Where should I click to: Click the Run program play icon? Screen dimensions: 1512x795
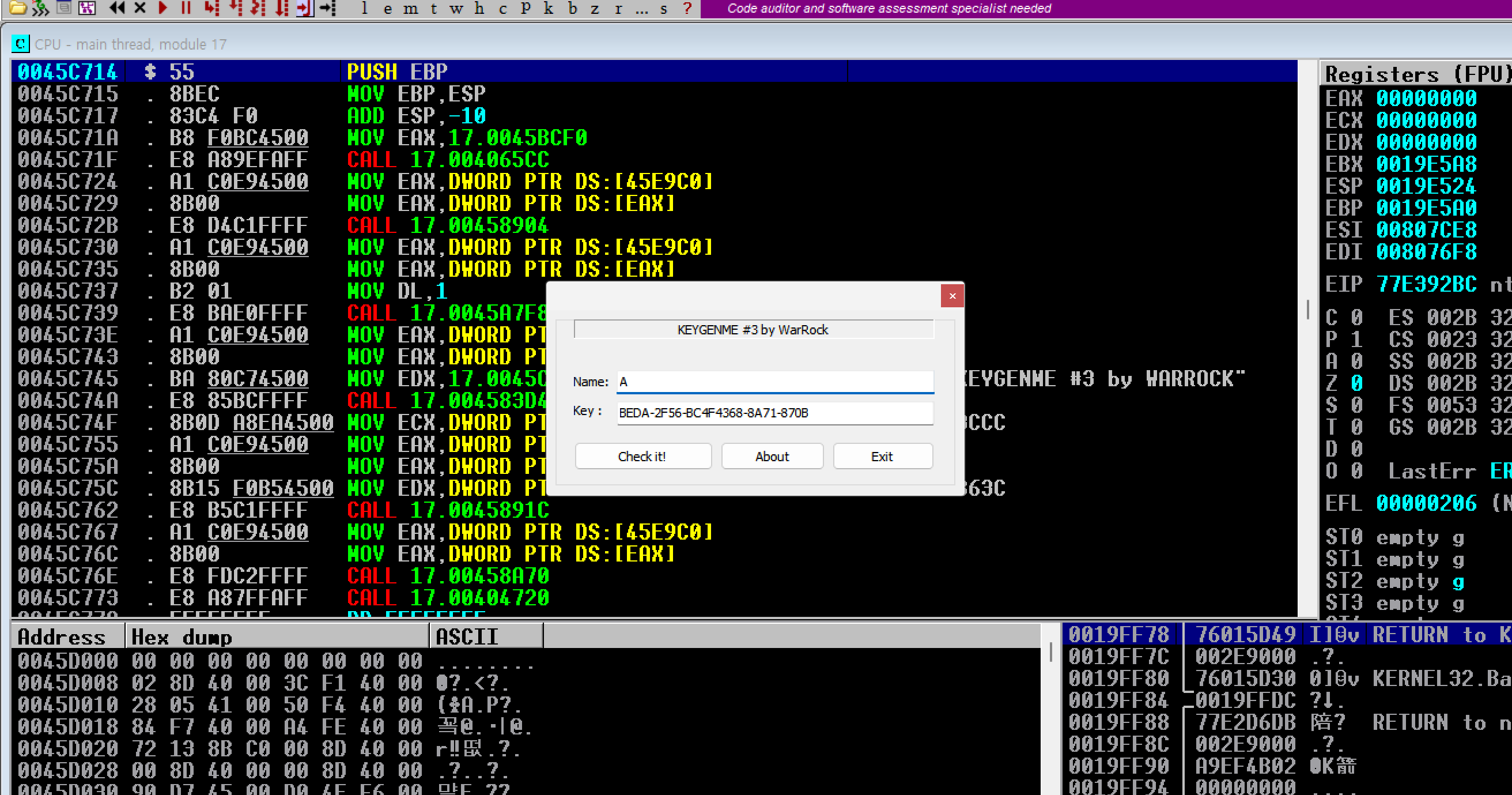(x=163, y=7)
